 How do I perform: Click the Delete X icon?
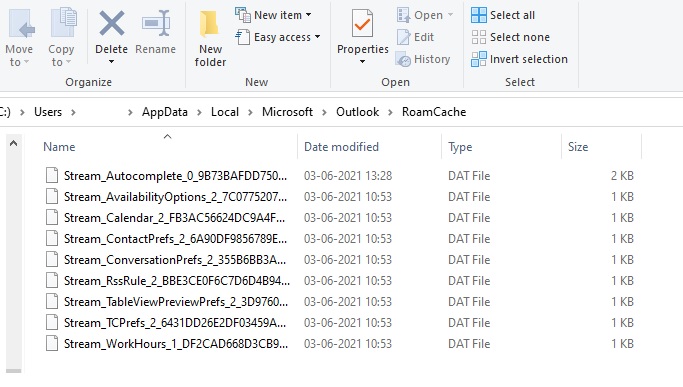112,24
